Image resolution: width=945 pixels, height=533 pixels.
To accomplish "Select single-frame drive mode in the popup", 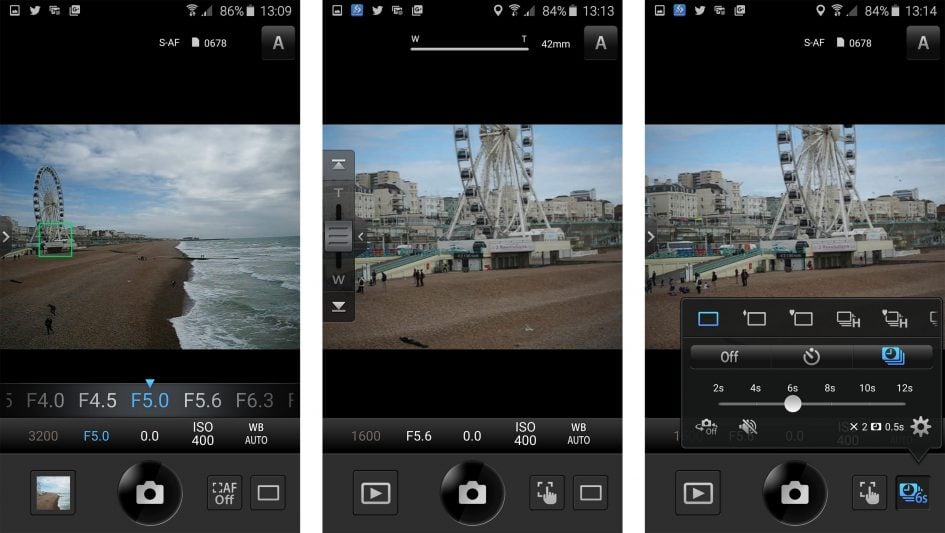I will coord(708,319).
